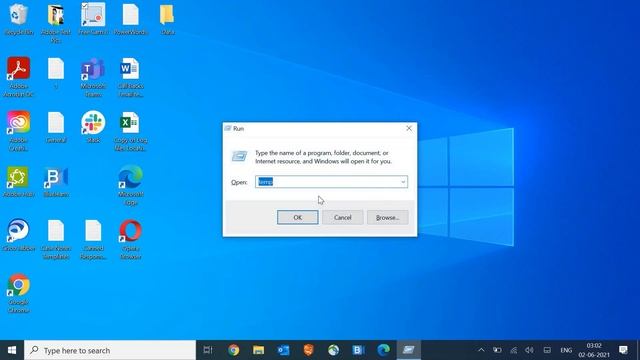Open the Excel spreadsheet desktop icon
Image resolution: width=640 pixels, height=360 pixels.
[130, 131]
